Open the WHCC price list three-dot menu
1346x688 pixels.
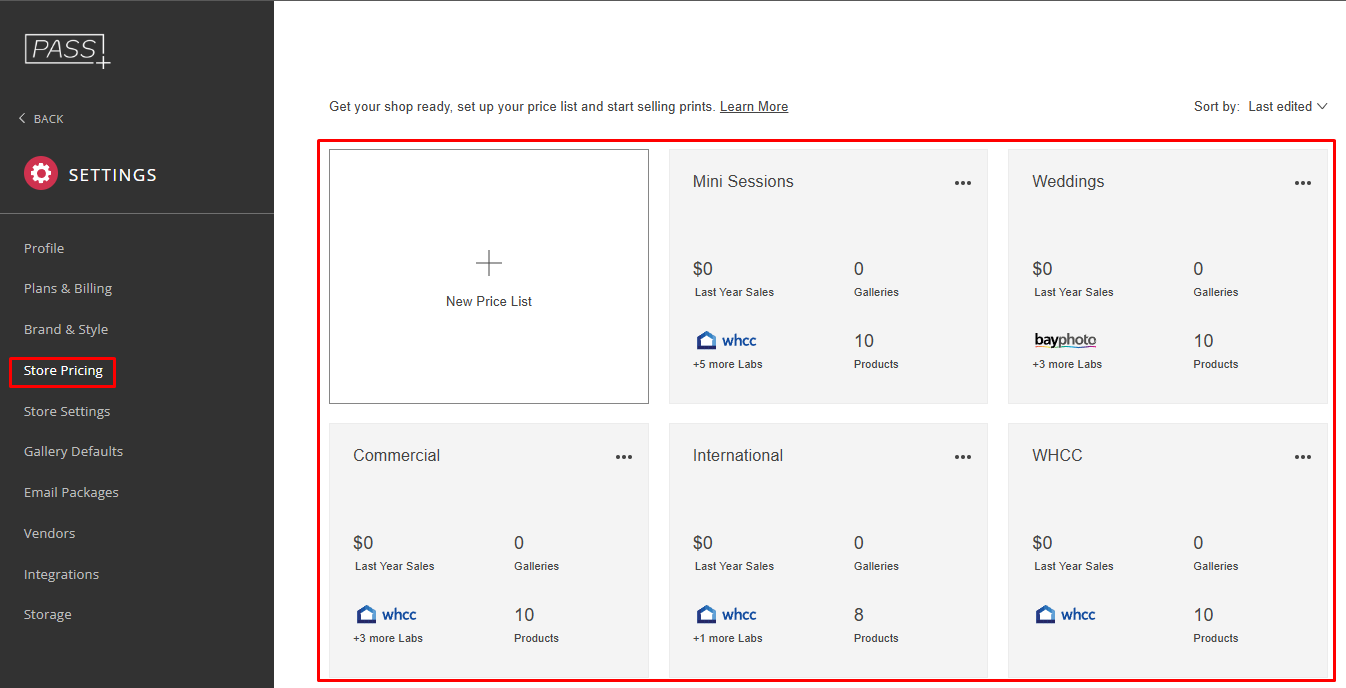pyautogui.click(x=1302, y=457)
